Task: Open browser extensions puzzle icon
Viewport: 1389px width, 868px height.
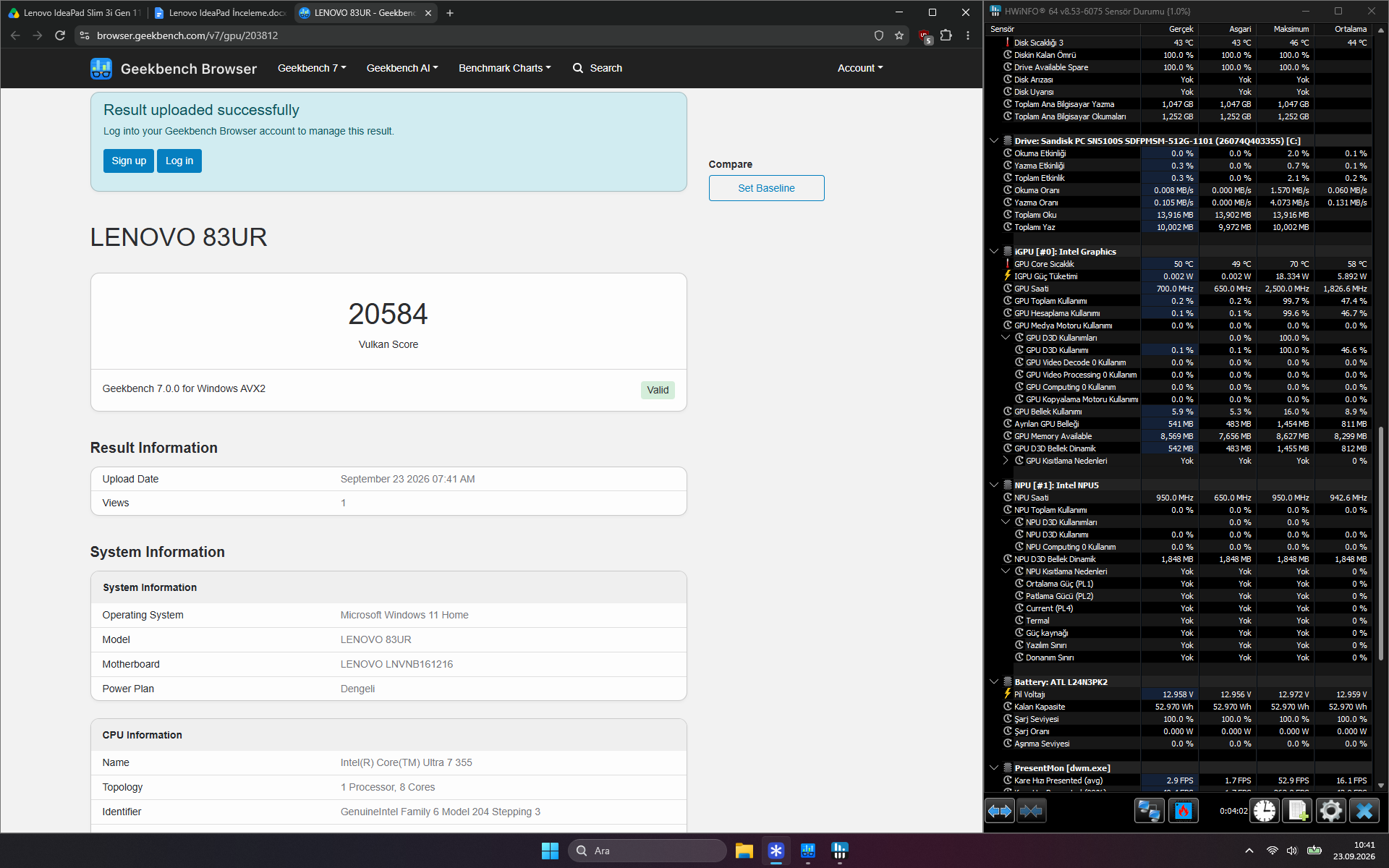Action: coord(946,35)
